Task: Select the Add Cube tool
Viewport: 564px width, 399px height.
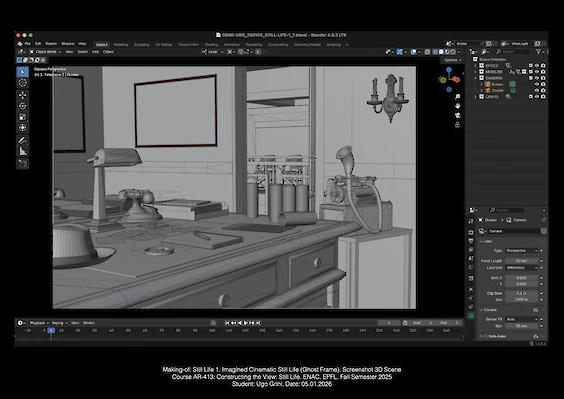Action: tap(23, 163)
